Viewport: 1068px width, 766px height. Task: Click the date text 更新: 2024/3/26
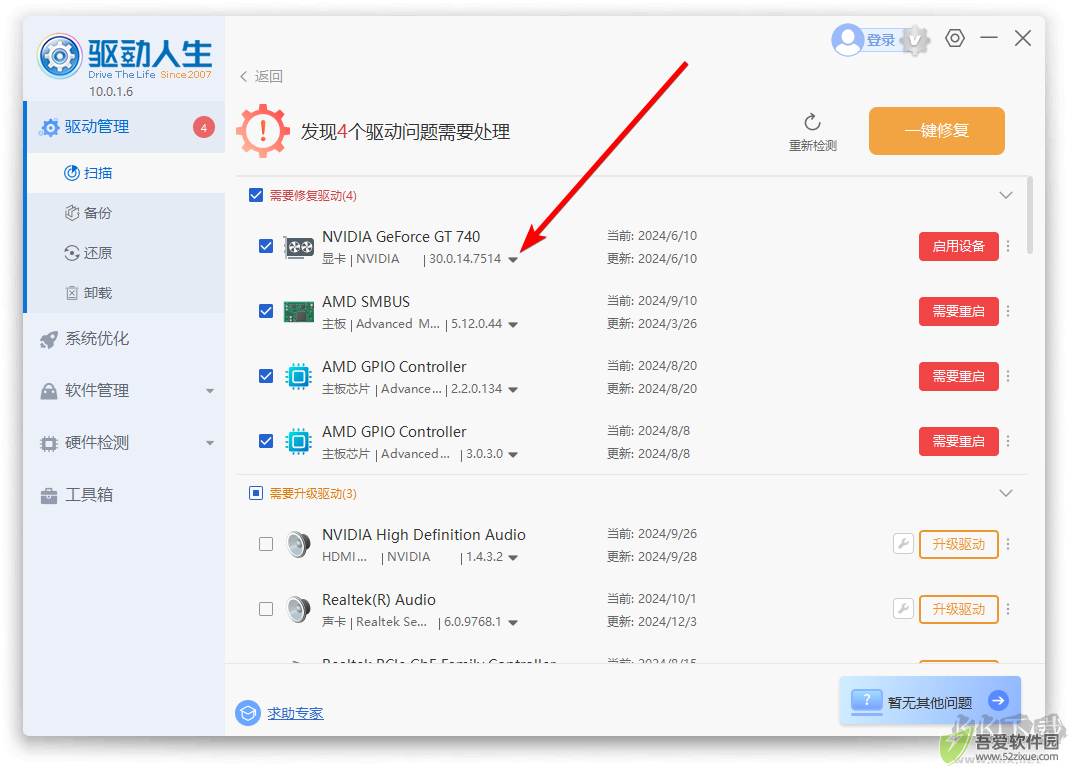[x=652, y=323]
